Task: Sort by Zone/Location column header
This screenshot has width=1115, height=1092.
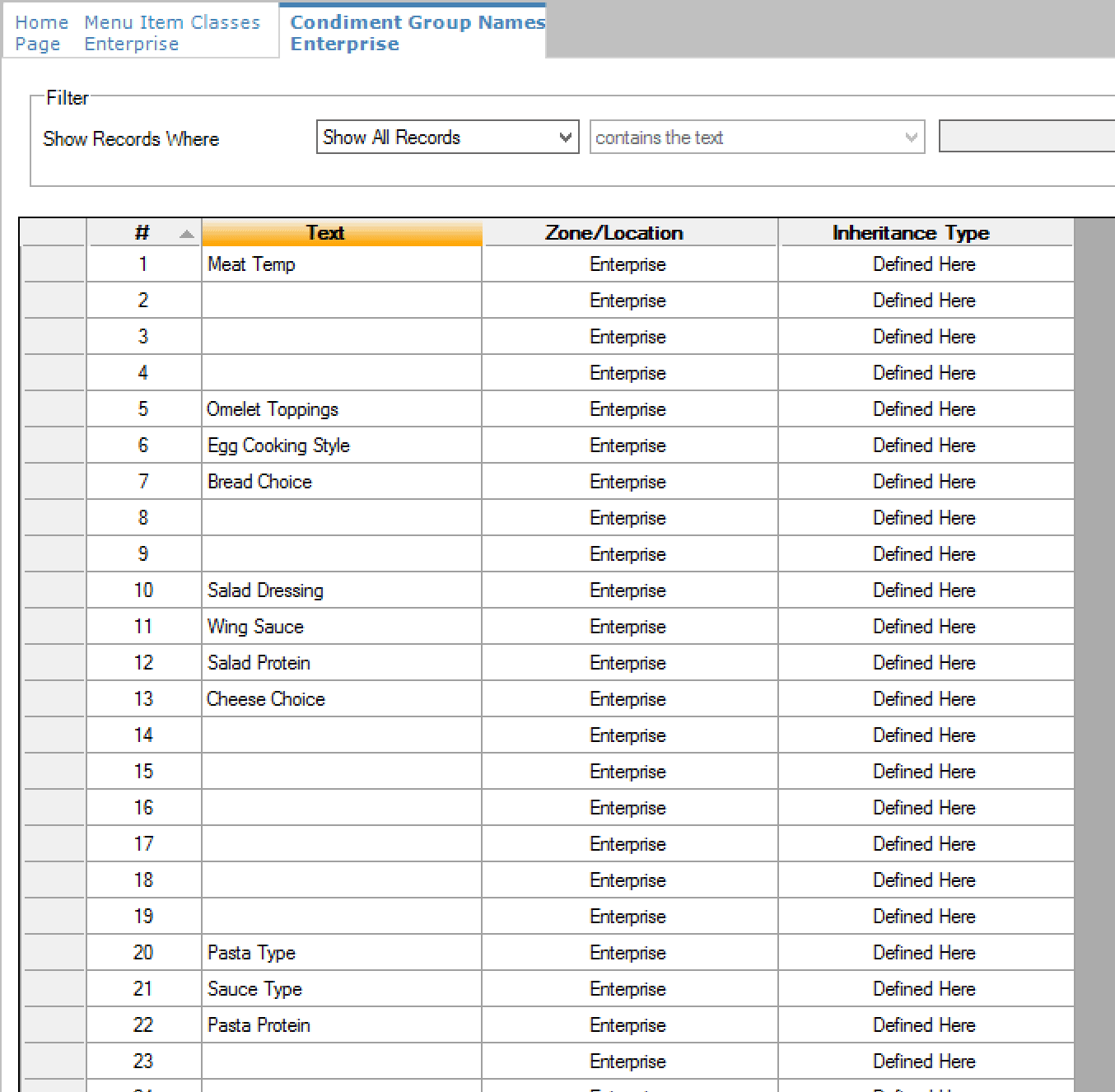Action: click(x=629, y=232)
